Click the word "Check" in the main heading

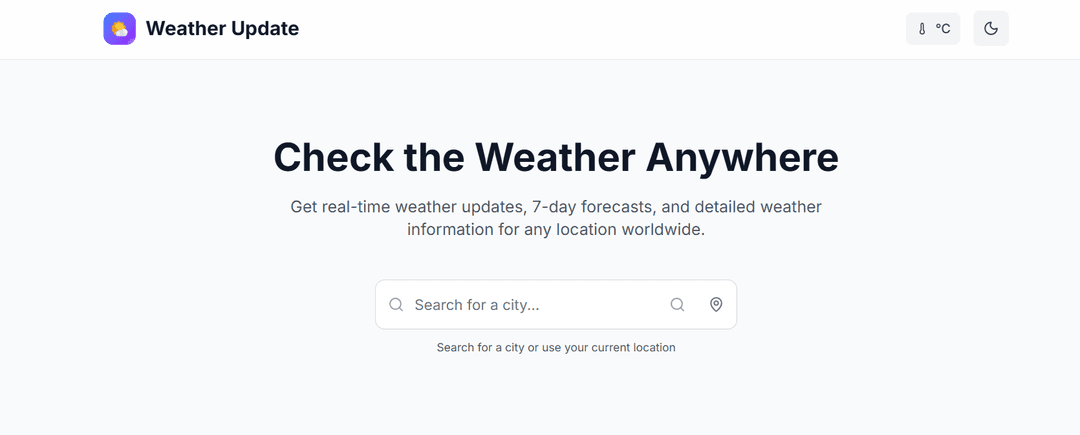332,158
